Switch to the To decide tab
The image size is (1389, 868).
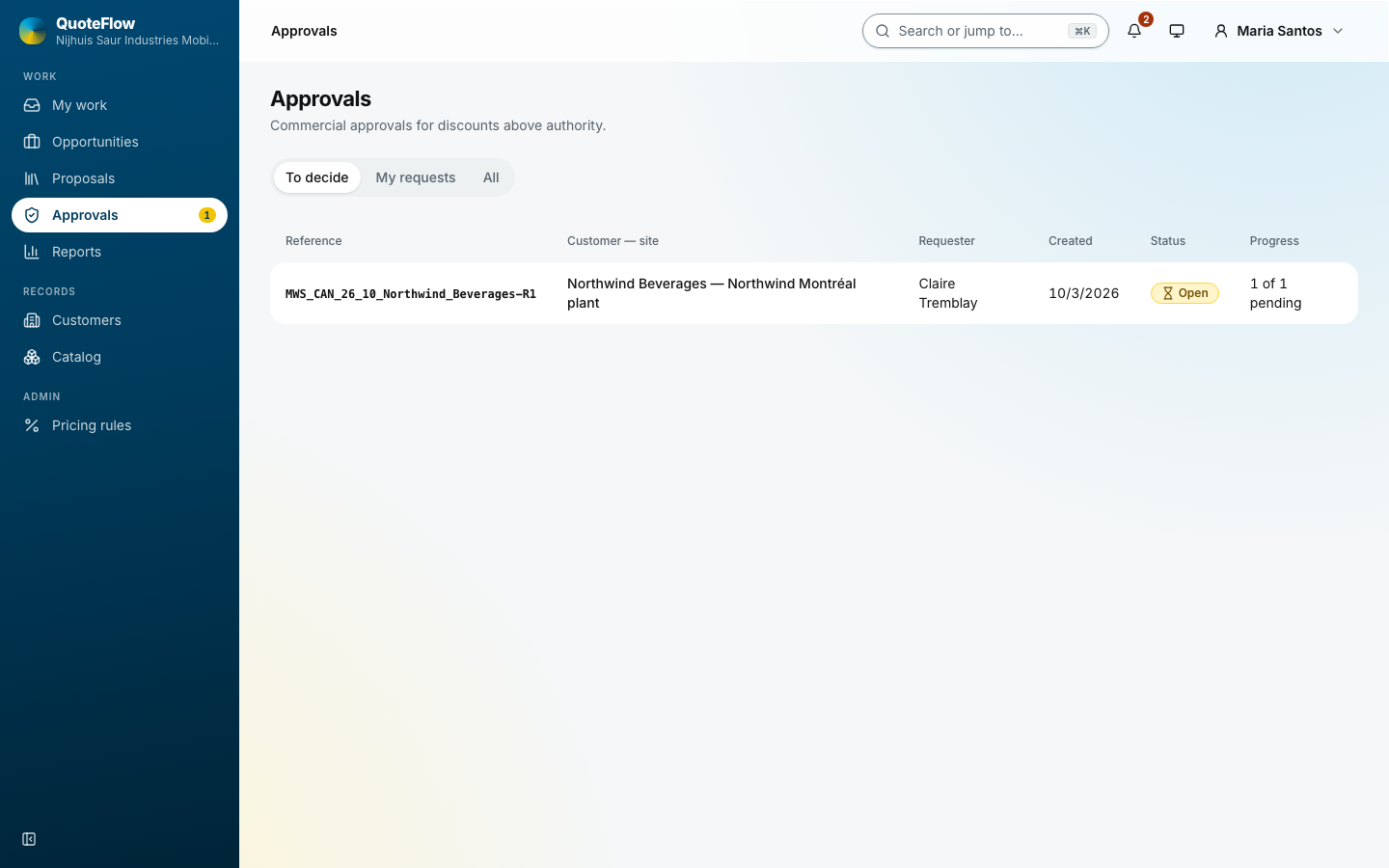pos(317,177)
